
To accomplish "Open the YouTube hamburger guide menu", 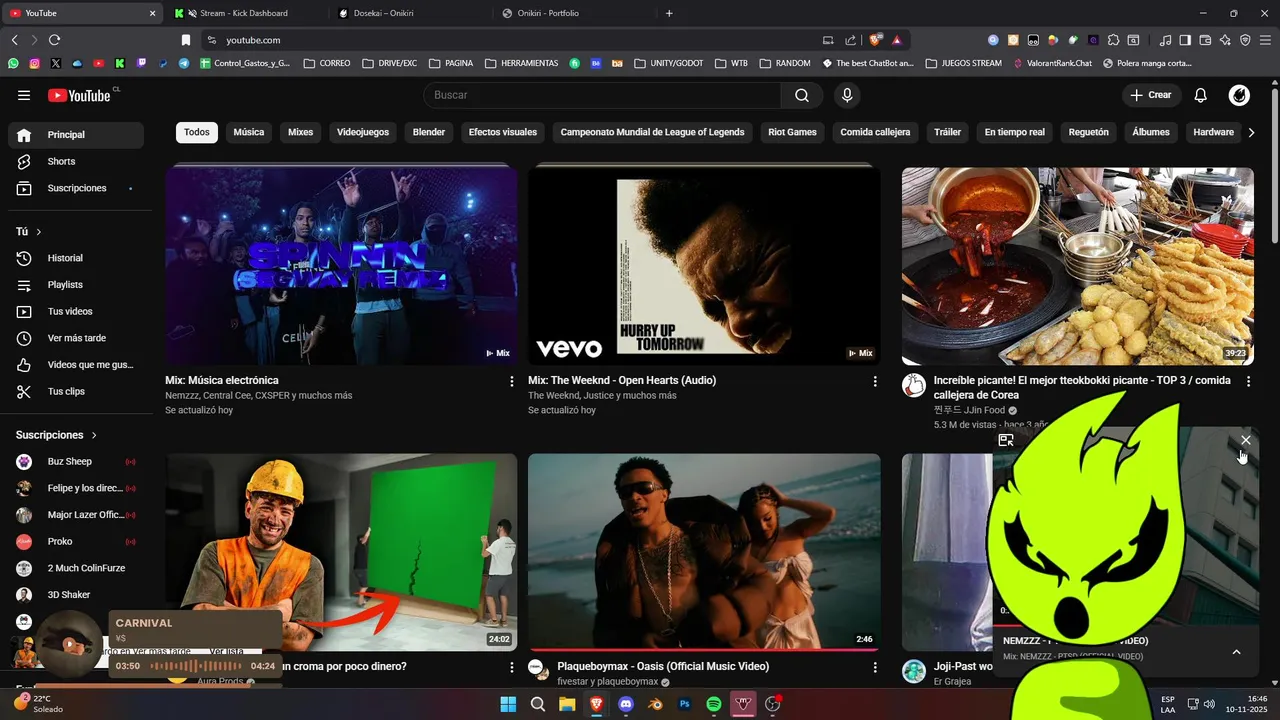I will pos(24,95).
